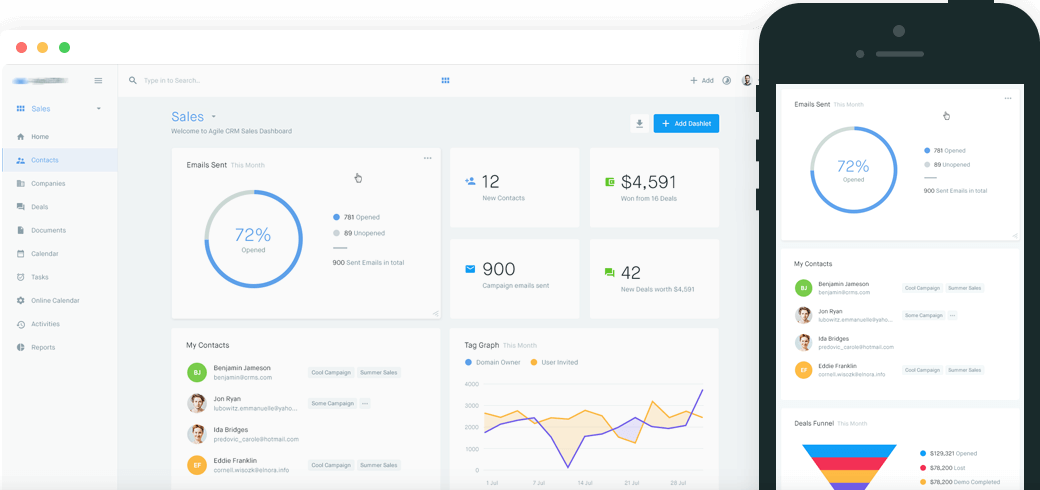1040x490 pixels.
Task: Open the apps grid icon in top bar
Action: 446,80
